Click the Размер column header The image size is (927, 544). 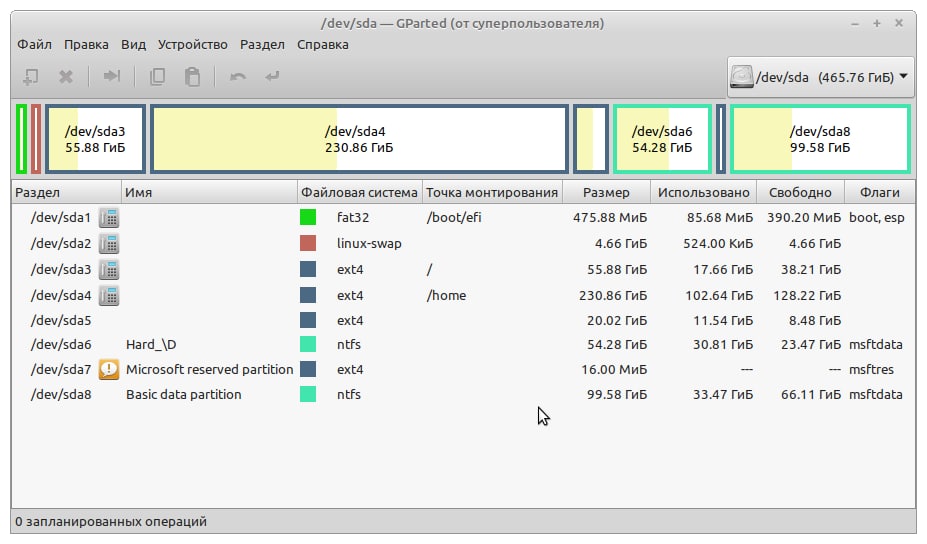click(606, 192)
